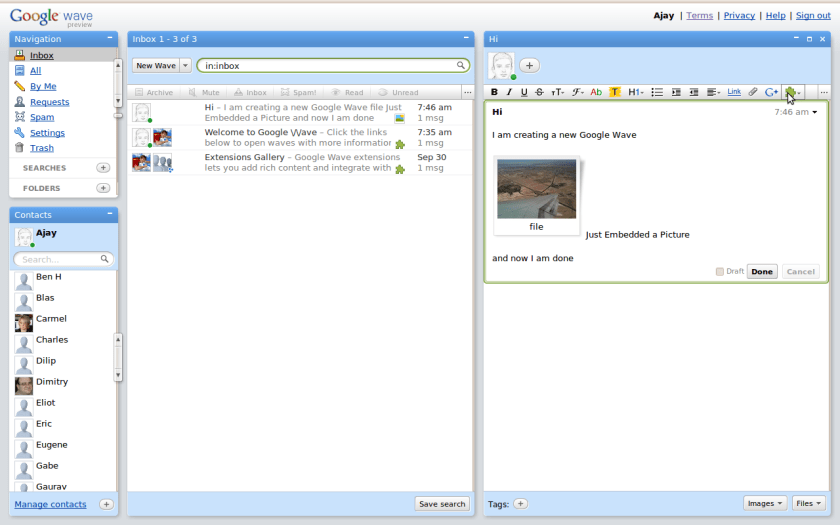Open the Images dropdown
840x525 pixels.
[764, 503]
